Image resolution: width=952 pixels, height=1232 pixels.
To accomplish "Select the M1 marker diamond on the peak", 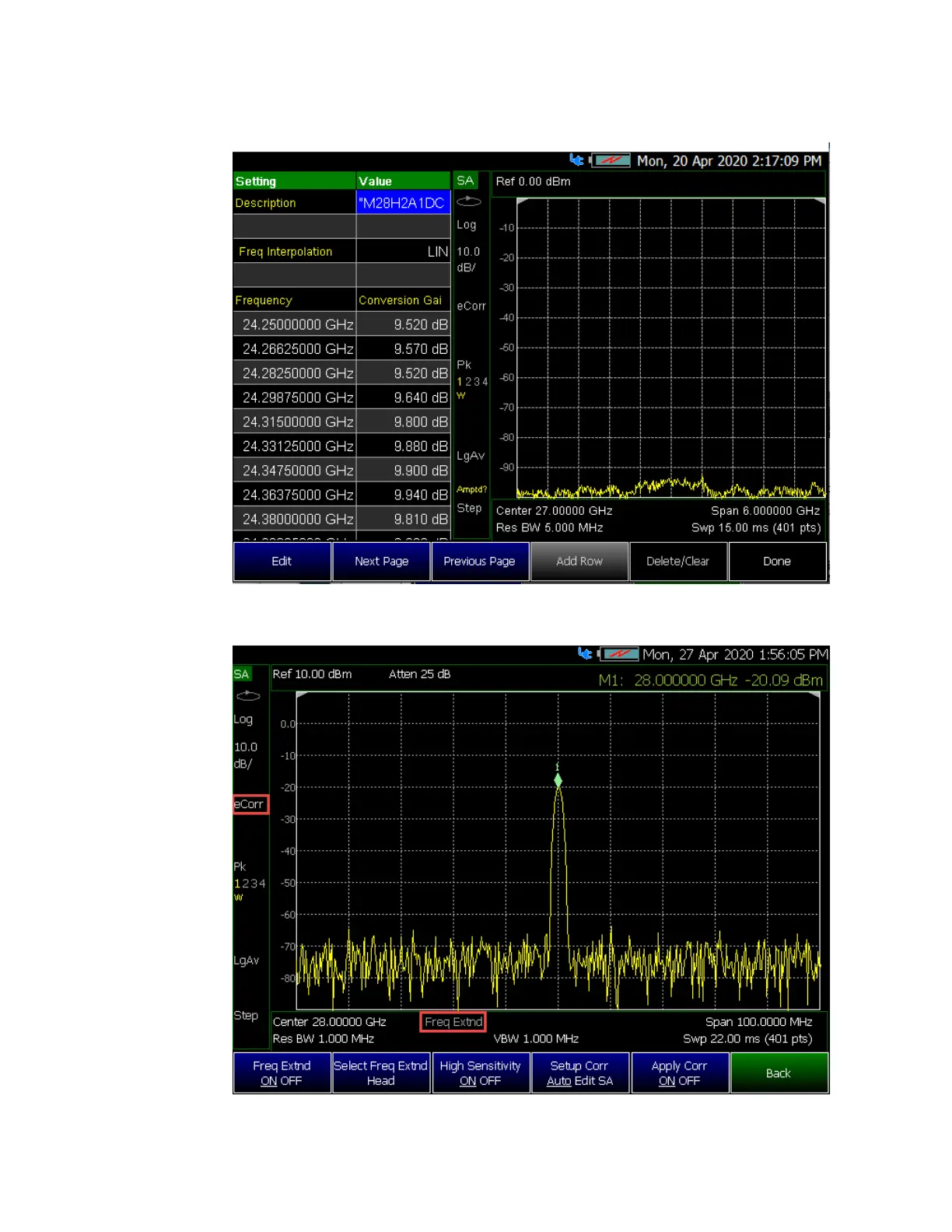I will (x=558, y=779).
